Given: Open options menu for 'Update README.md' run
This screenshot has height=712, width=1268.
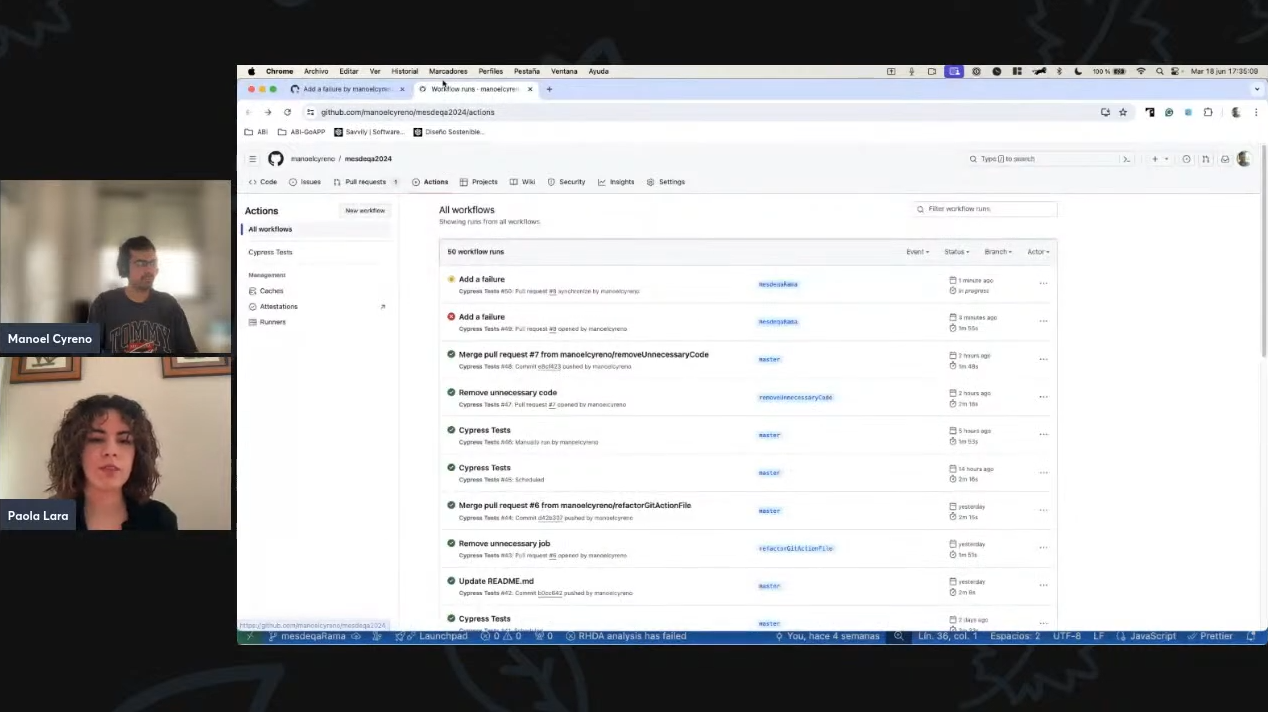Looking at the screenshot, I should point(1043,586).
